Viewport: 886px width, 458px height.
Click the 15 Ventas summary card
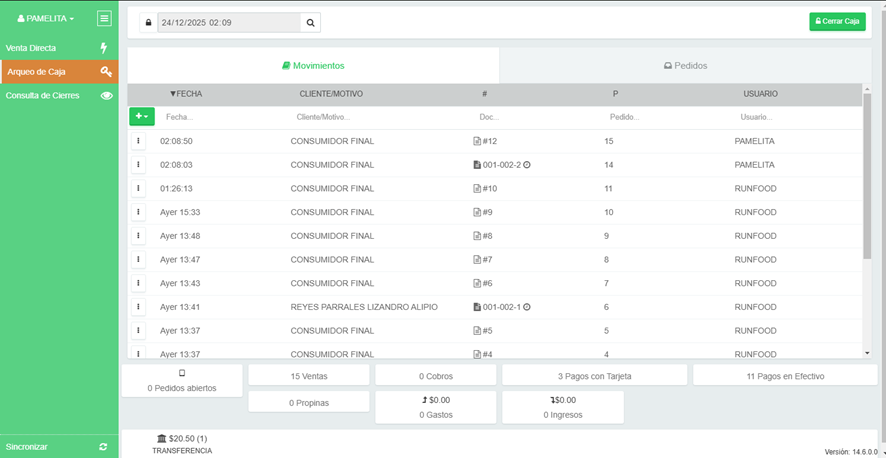pos(309,375)
